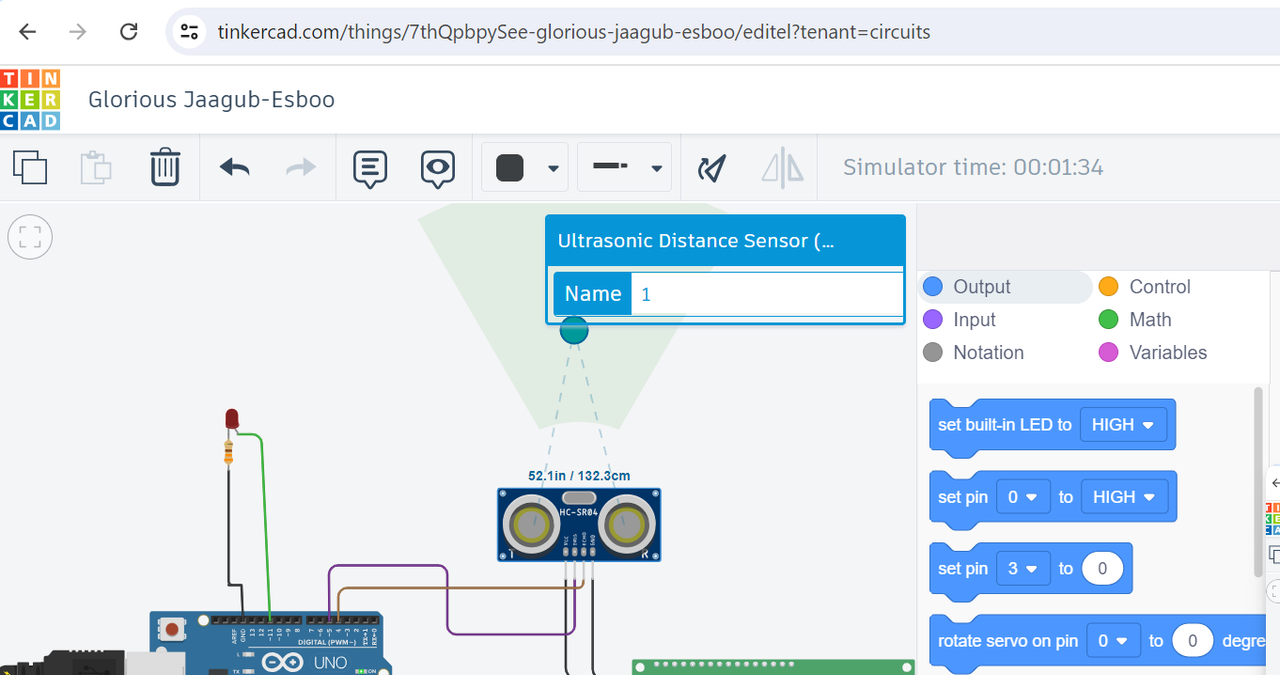
Task: Click the Ultrasonic Distance Sensor panel title
Action: 695,241
